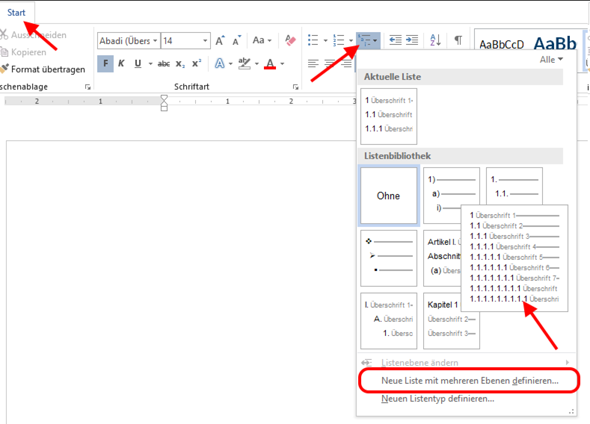Select the 1. 1.1. list format
Image resolution: width=590 pixels, height=424 pixels.
(x=514, y=186)
